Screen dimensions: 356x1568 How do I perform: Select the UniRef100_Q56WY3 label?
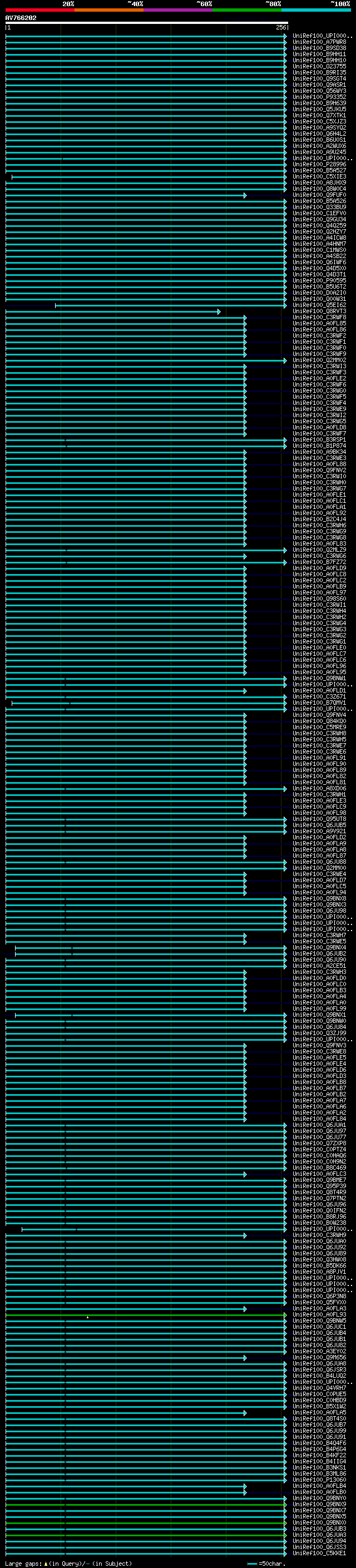pyautogui.click(x=319, y=91)
